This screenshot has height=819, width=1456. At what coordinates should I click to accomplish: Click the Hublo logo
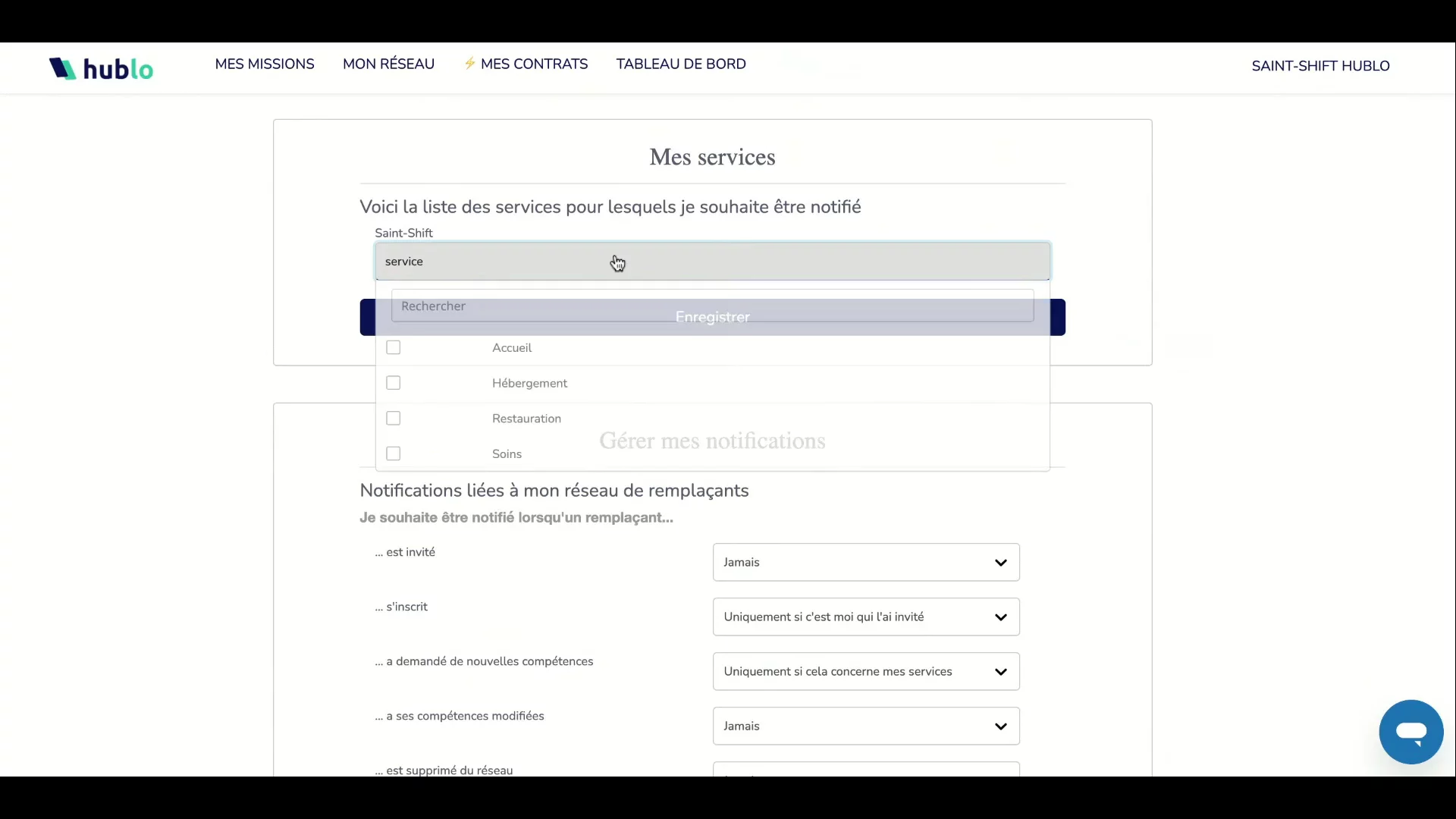click(x=101, y=68)
